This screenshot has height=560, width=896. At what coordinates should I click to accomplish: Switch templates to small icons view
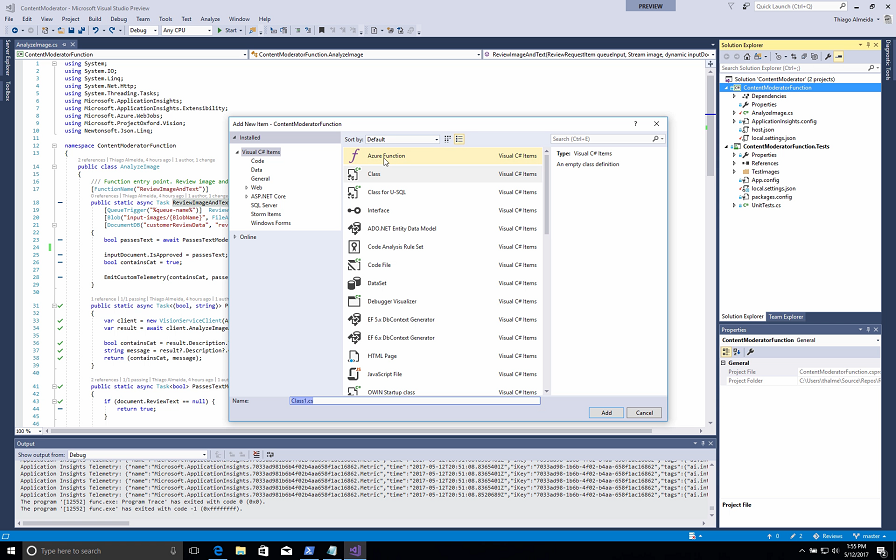[448, 139]
